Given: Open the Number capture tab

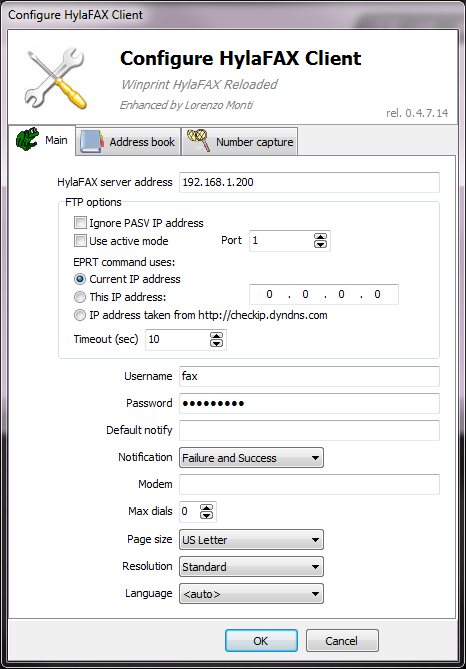Looking at the screenshot, I should pyautogui.click(x=240, y=142).
